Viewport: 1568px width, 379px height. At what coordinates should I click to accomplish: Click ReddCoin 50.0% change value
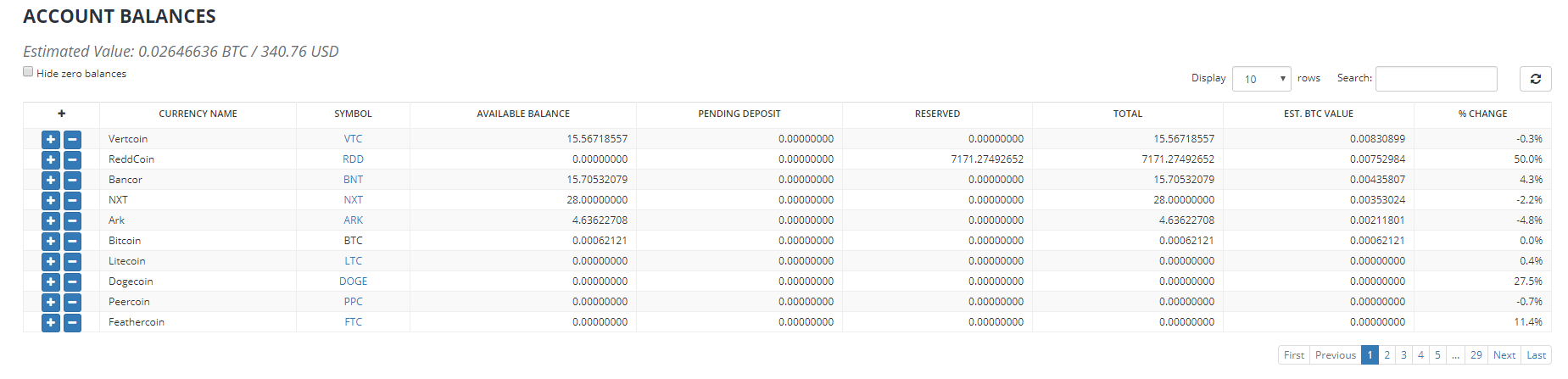1528,159
